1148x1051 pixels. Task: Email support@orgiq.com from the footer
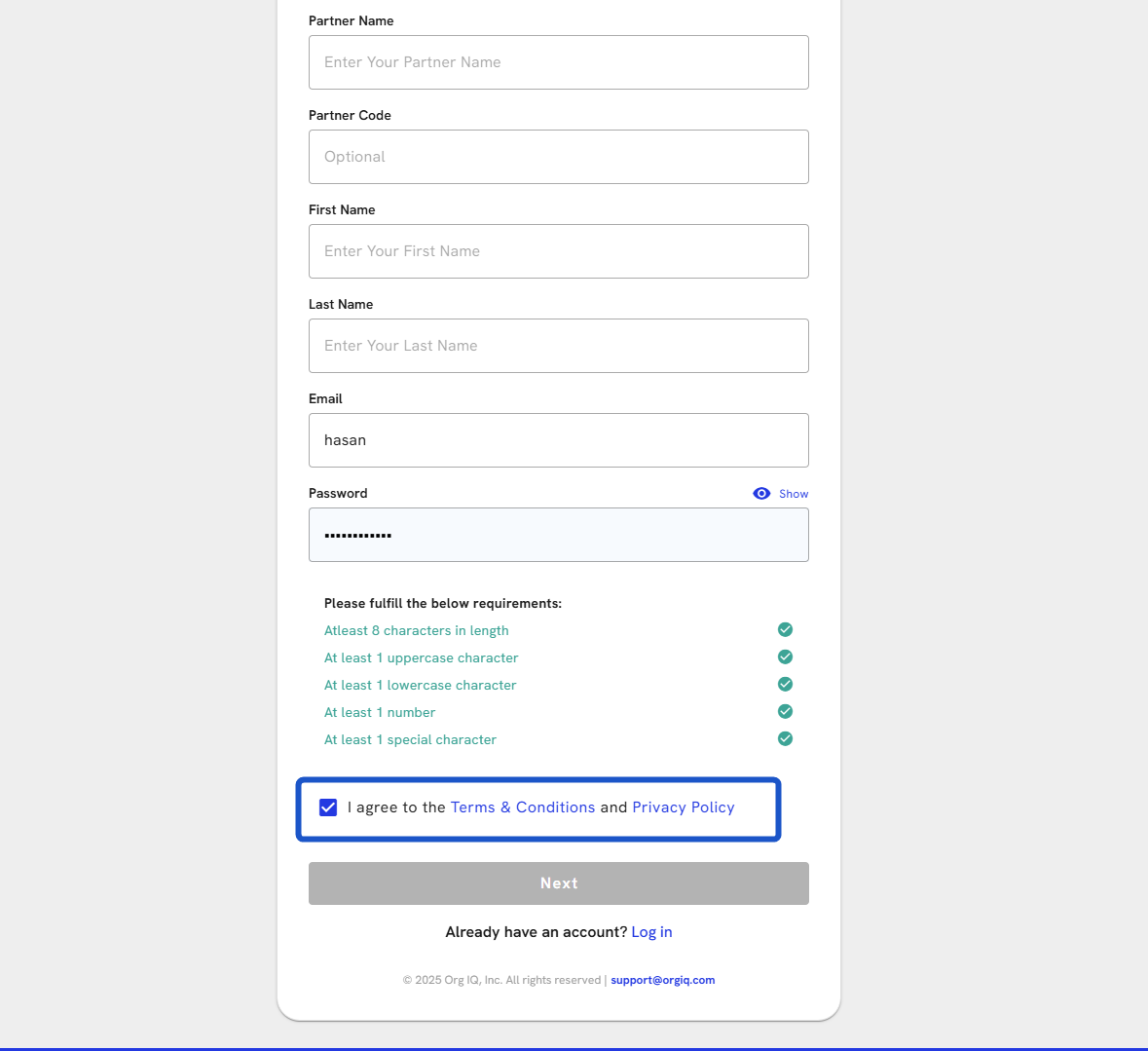click(x=662, y=980)
